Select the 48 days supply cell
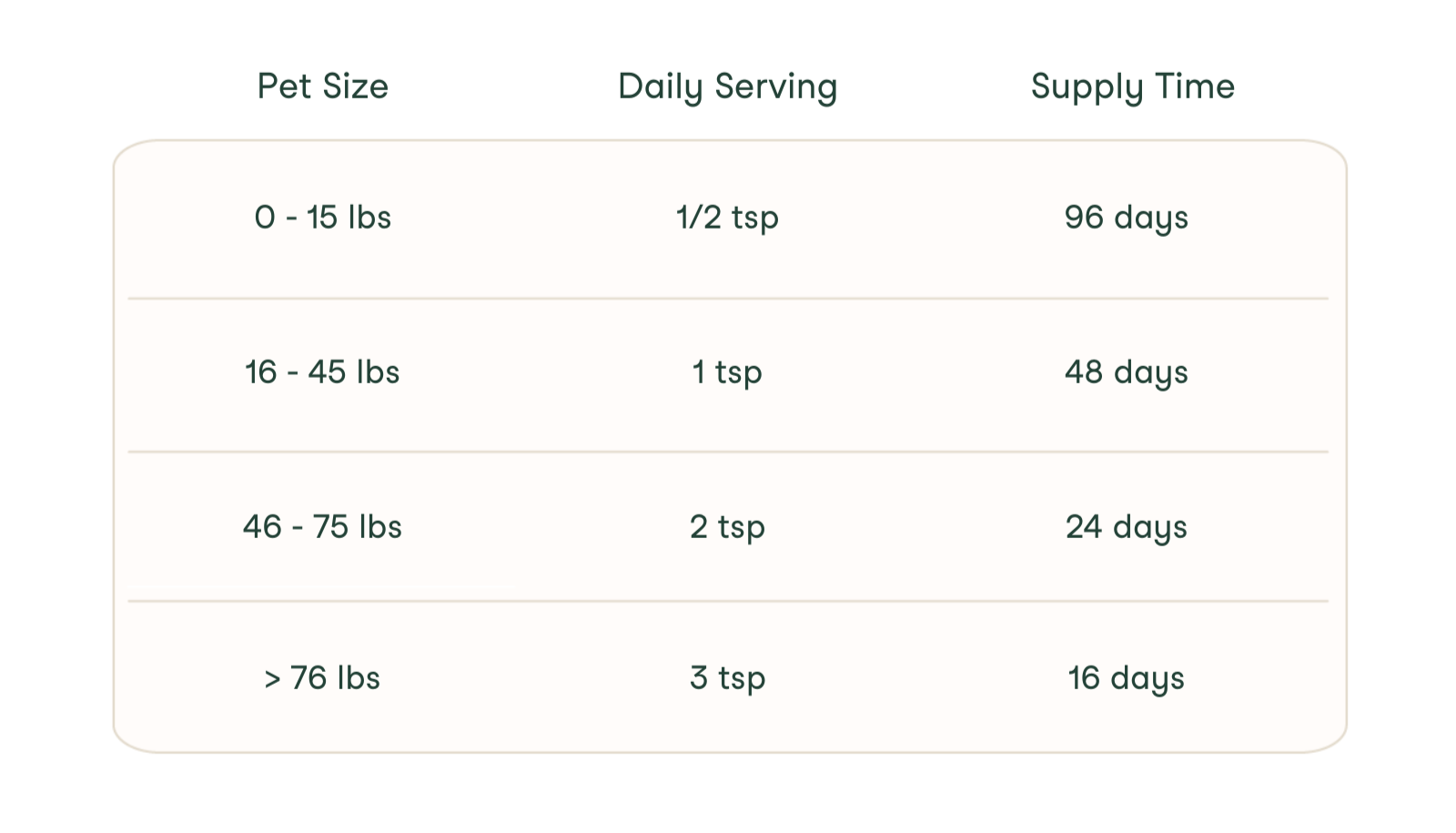The height and width of the screenshot is (833, 1456). (x=1126, y=372)
